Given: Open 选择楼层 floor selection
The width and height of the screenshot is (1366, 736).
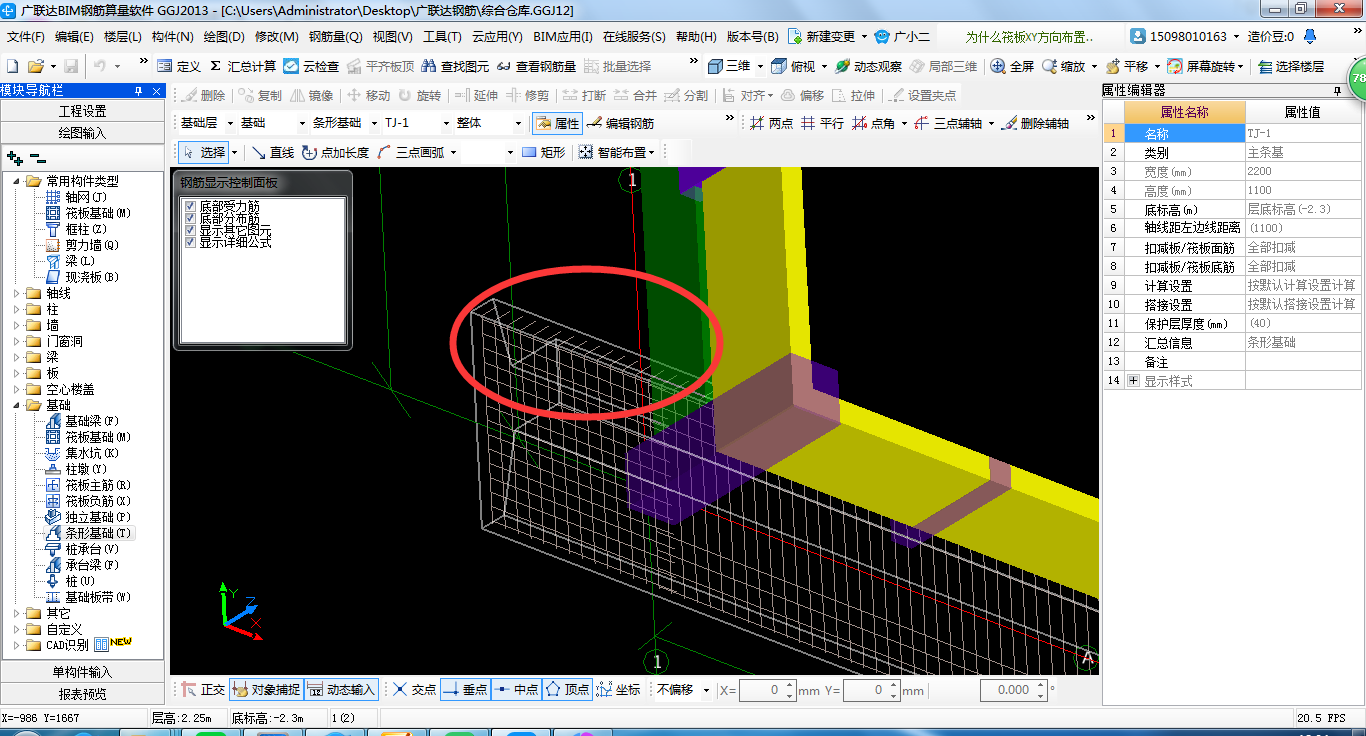Looking at the screenshot, I should point(1291,66).
